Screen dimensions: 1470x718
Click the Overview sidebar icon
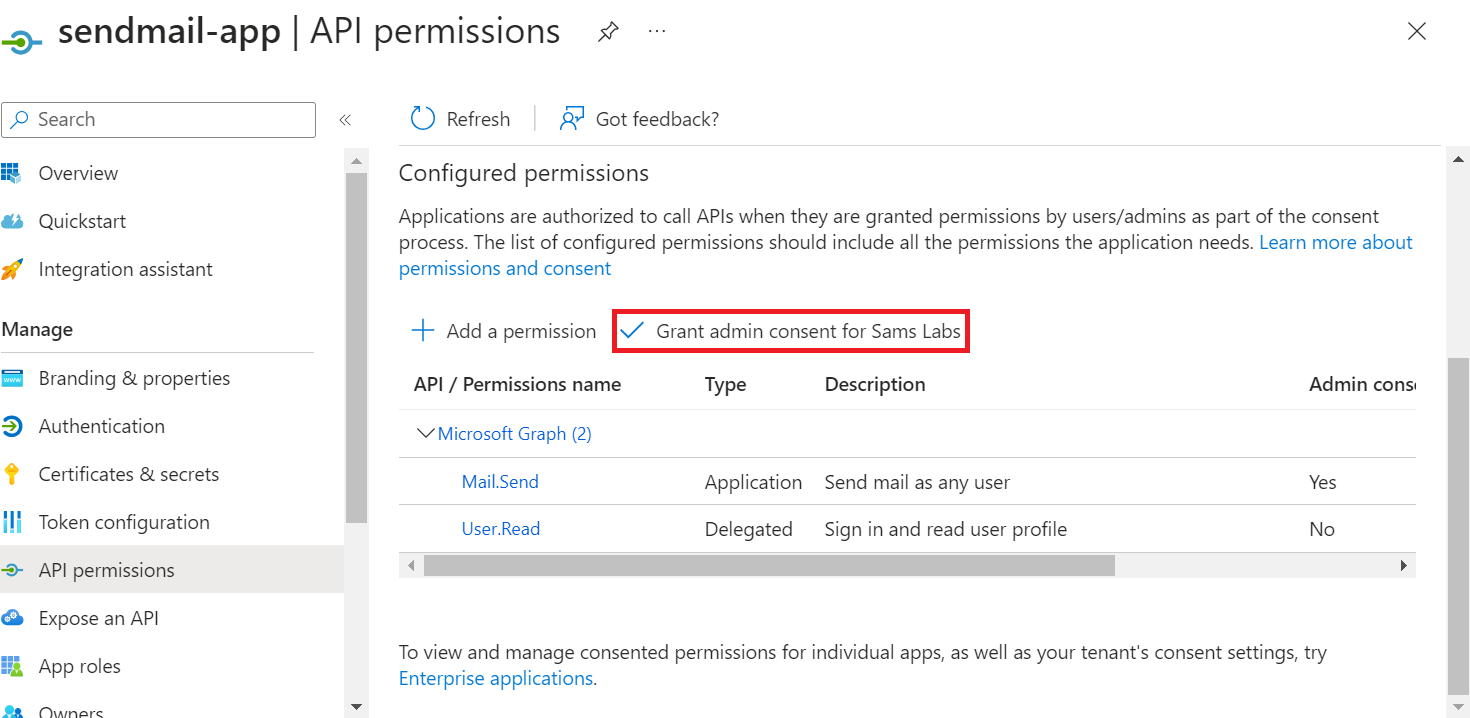12,173
